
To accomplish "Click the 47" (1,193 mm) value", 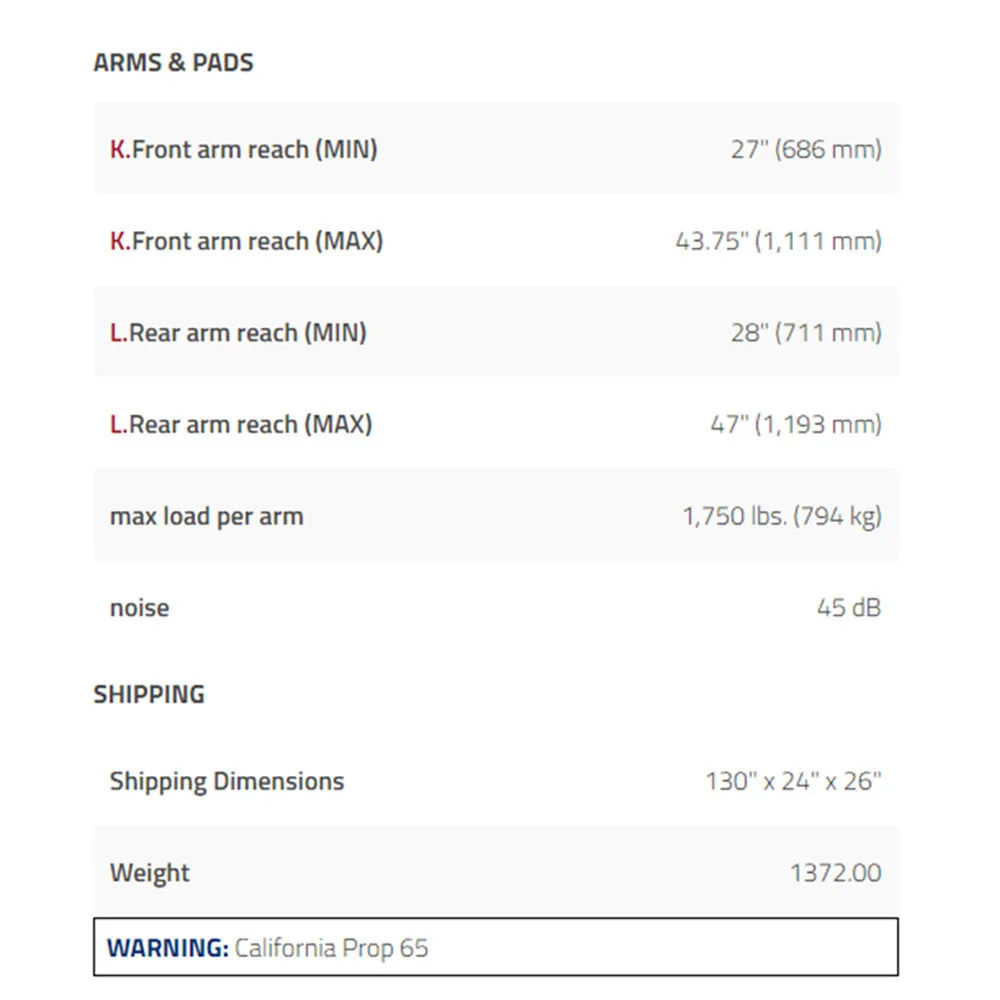I will click(796, 424).
